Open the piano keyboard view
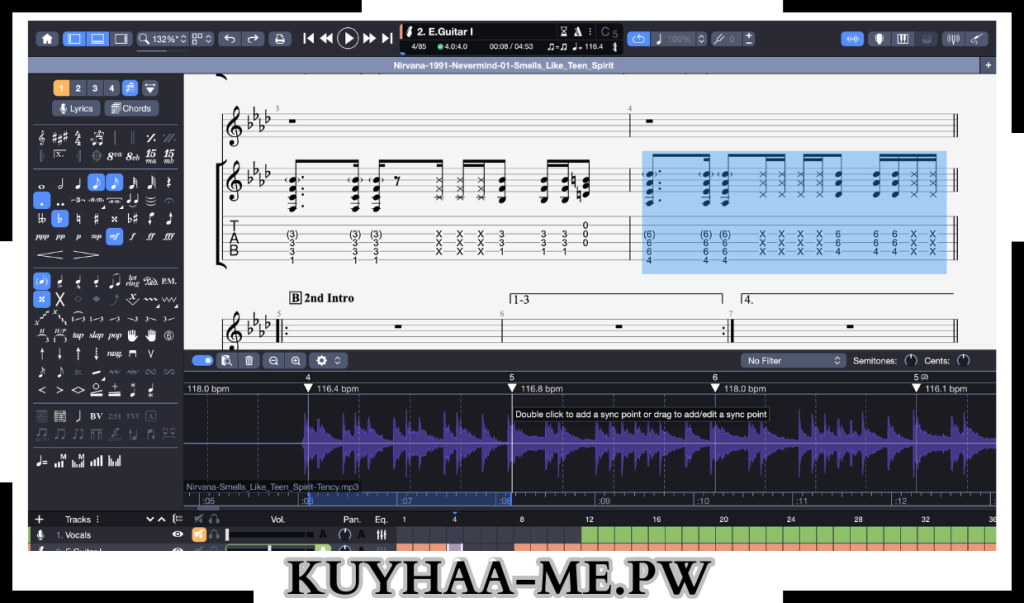This screenshot has height=603, width=1024. pos(903,39)
